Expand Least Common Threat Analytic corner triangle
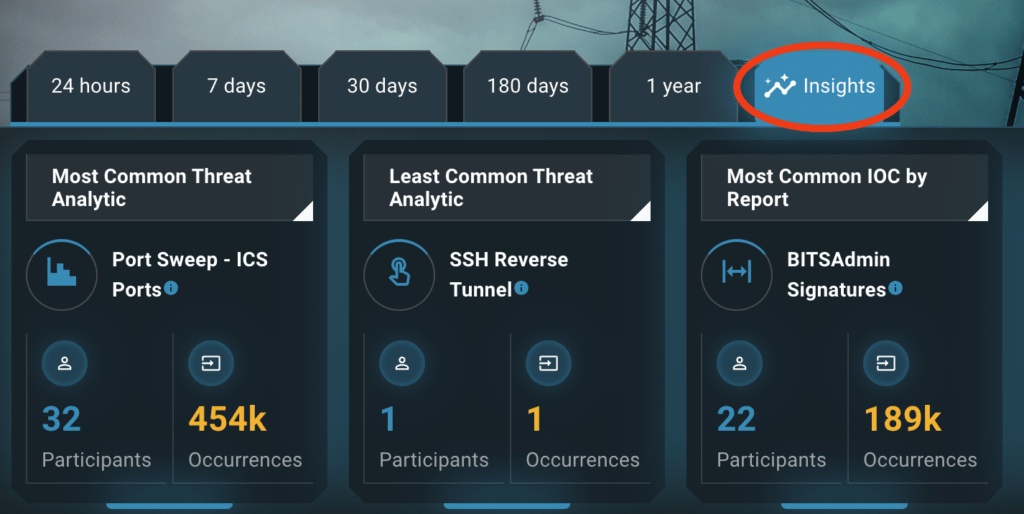Screen dimensions: 1024x514 (641, 212)
